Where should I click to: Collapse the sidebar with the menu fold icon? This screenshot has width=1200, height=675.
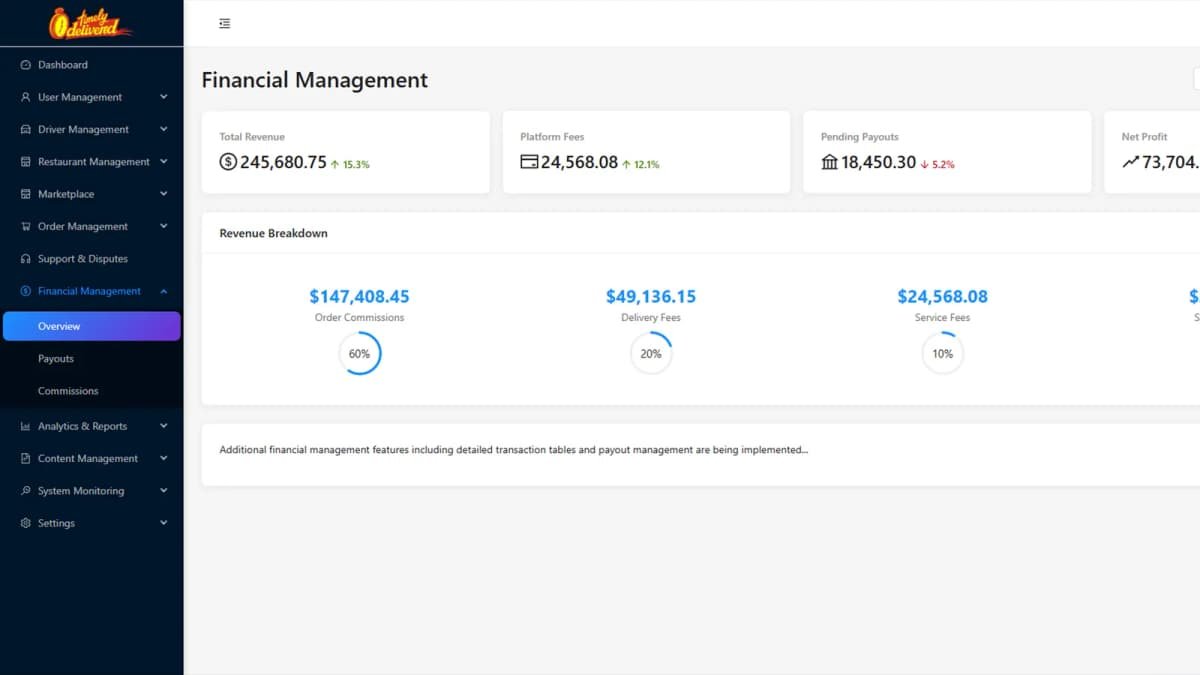coord(225,23)
